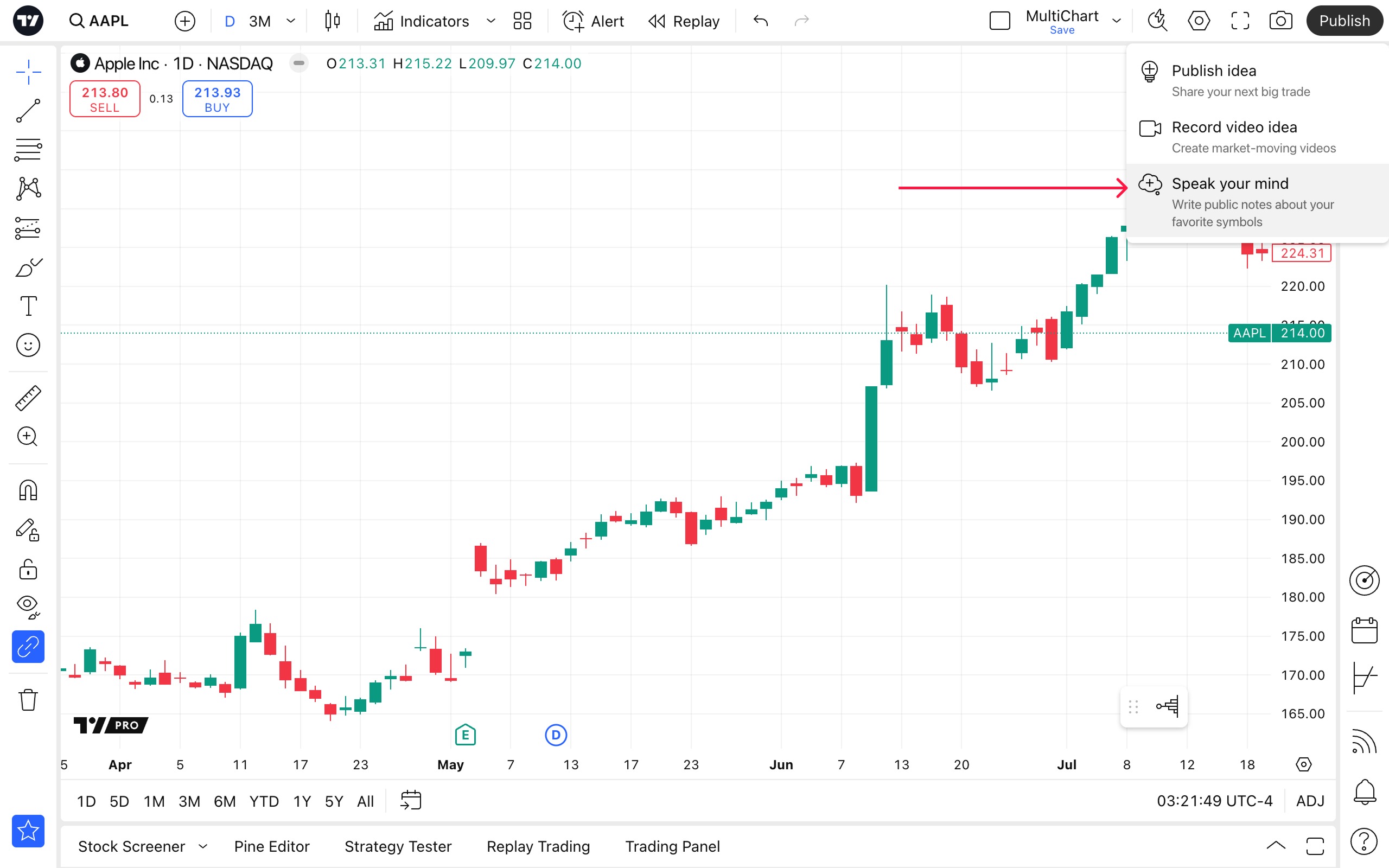Toggle lock all drawings
Viewport: 1389px width, 868px height.
28,570
